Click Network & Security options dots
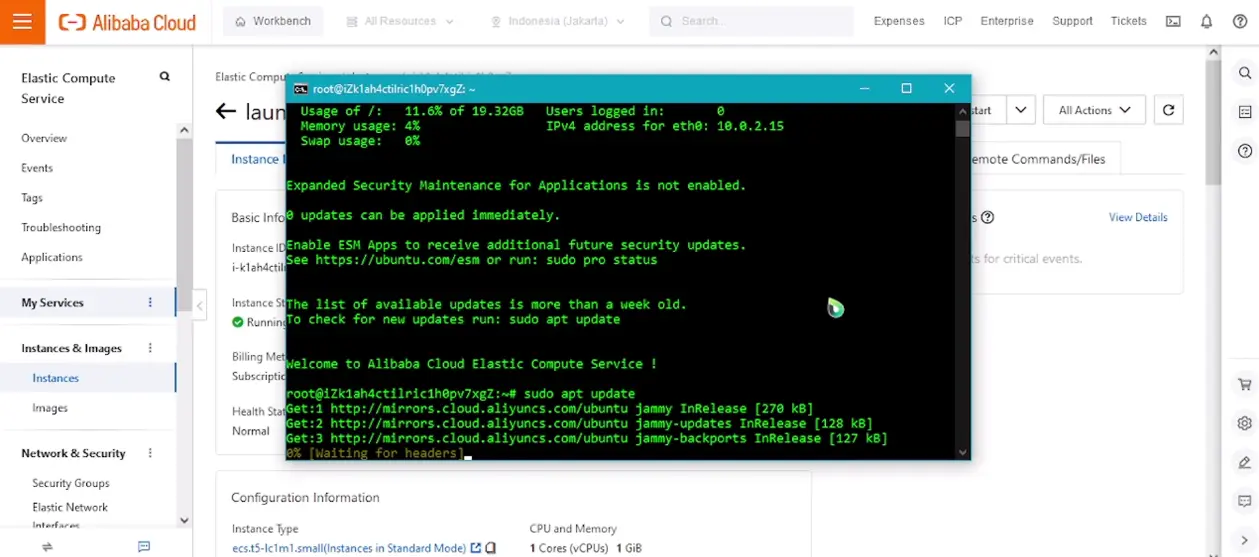 pos(151,453)
